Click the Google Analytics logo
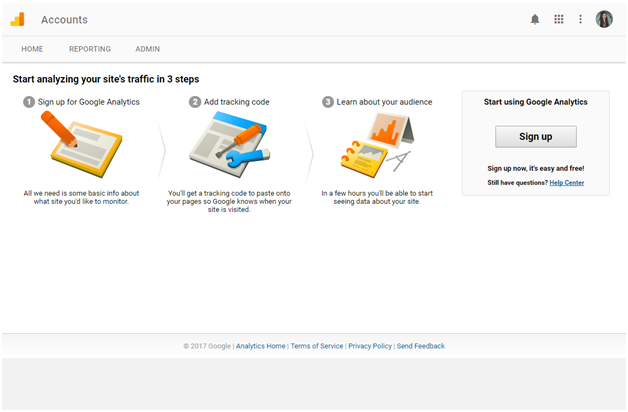This screenshot has width=628, height=412. click(17, 19)
